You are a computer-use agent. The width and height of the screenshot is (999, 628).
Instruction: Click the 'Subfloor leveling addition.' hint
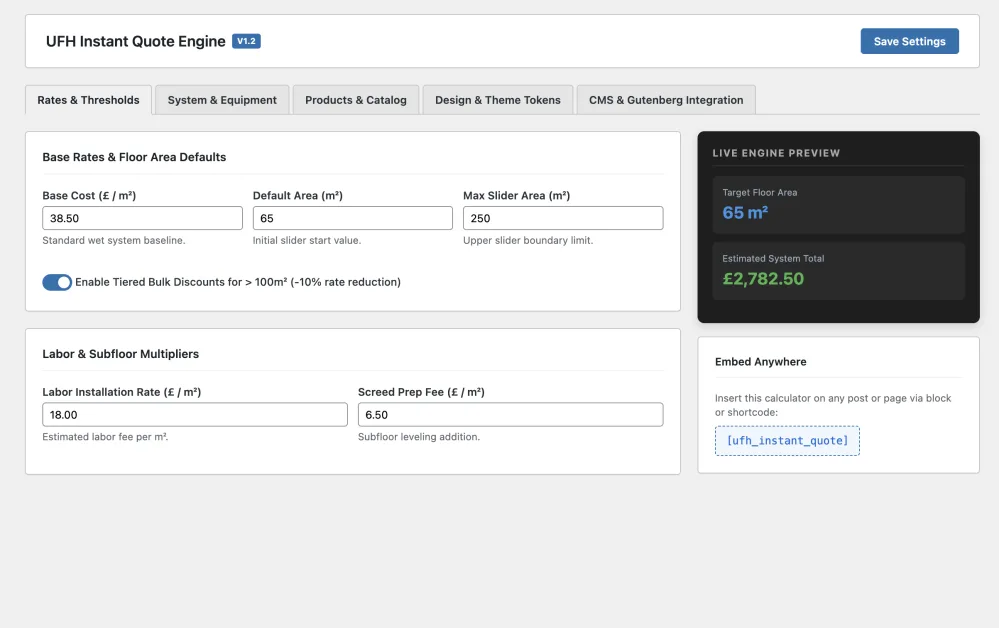tap(419, 437)
